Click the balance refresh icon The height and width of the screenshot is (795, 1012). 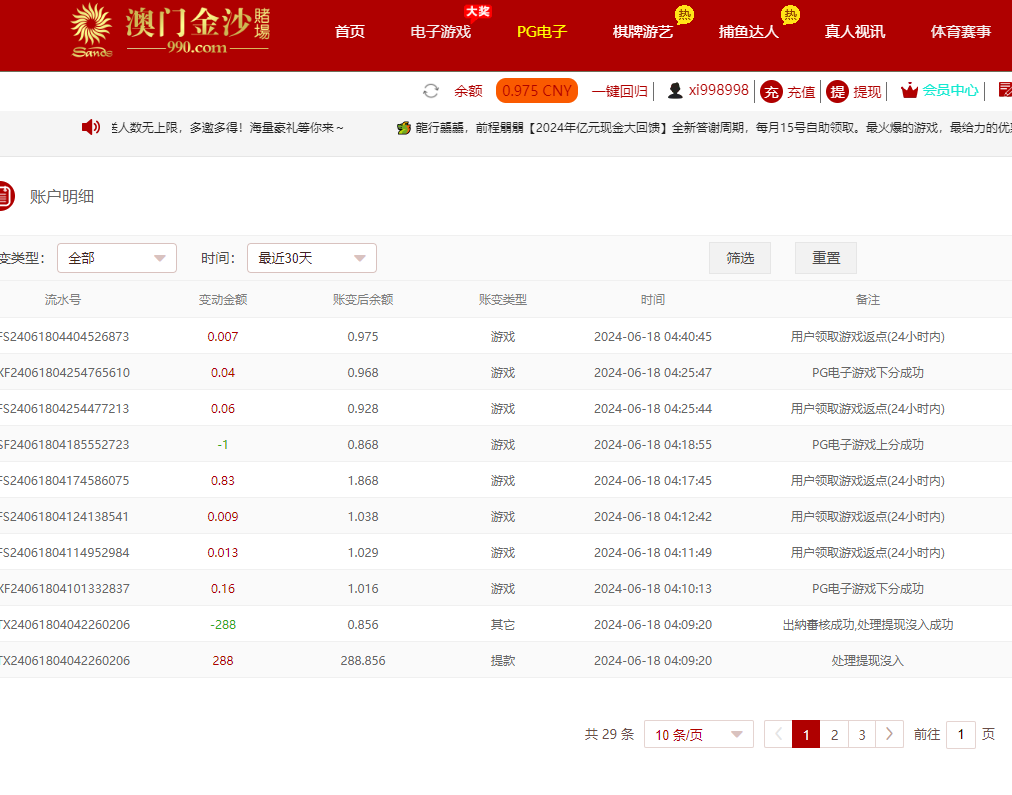coord(431,91)
